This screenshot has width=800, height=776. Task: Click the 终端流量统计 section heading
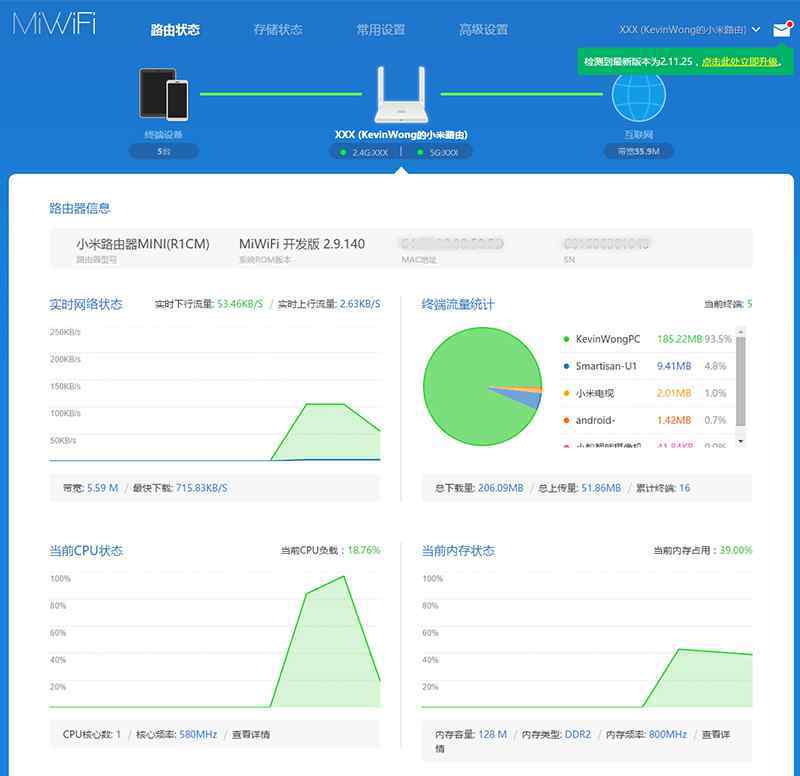click(458, 305)
